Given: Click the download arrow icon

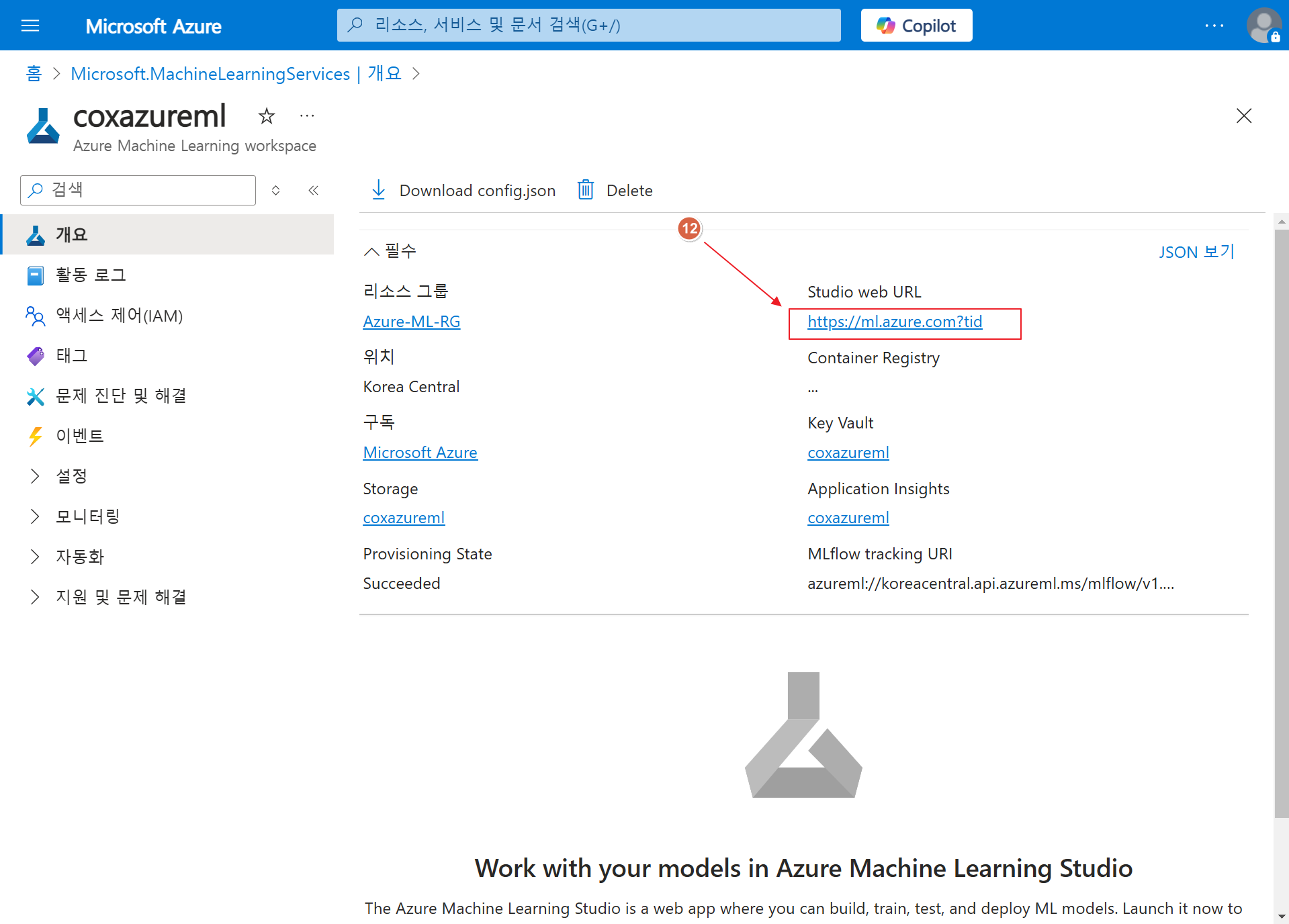Looking at the screenshot, I should [x=379, y=190].
